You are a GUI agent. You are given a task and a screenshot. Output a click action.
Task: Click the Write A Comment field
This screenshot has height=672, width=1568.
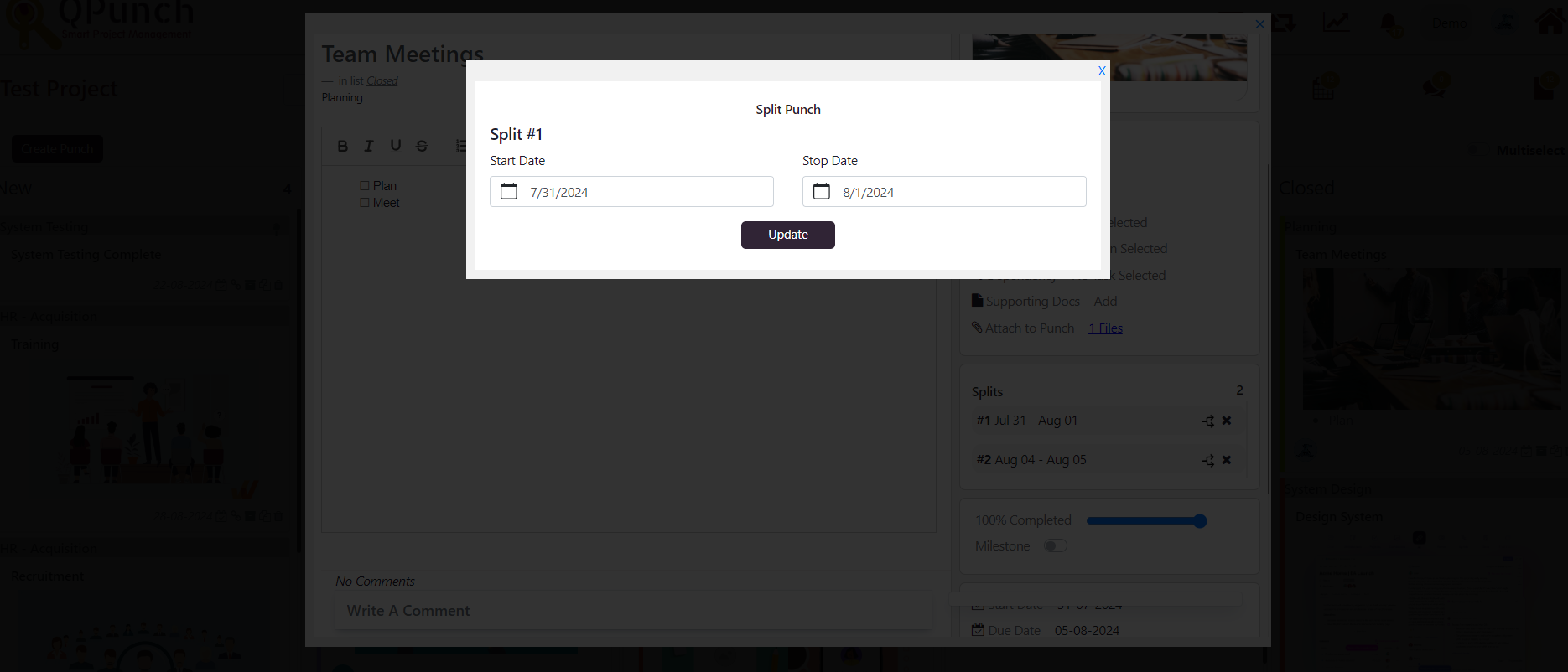633,611
